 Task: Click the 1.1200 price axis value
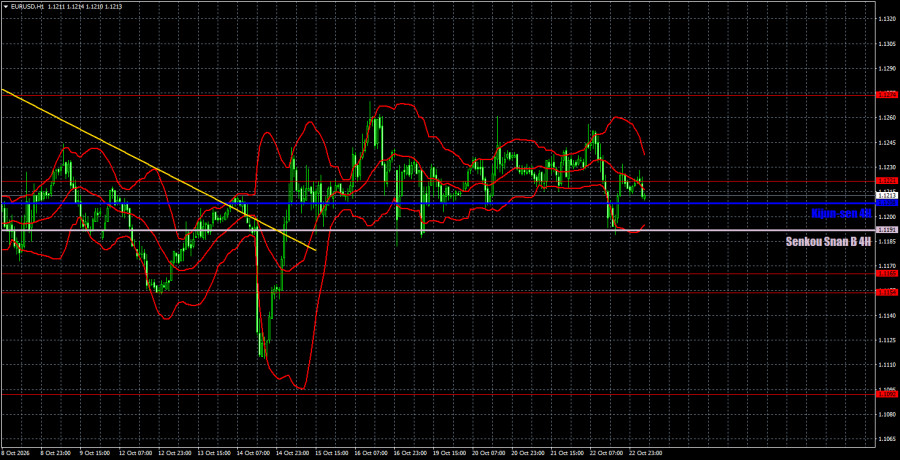pyautogui.click(x=885, y=217)
